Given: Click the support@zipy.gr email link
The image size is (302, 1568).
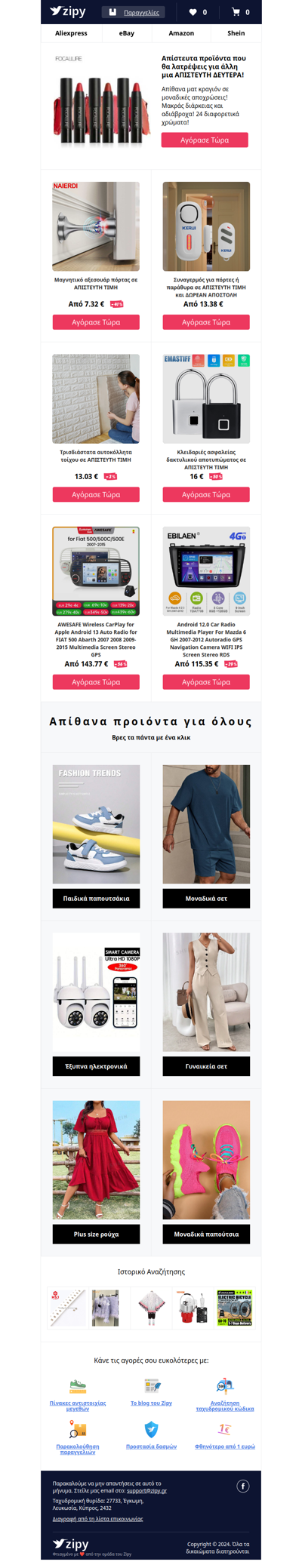Looking at the screenshot, I should pos(146,1491).
